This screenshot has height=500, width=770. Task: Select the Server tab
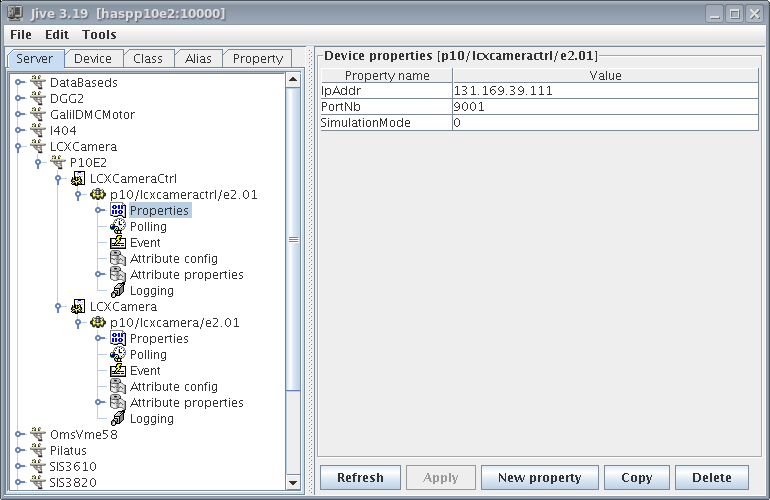(35, 58)
